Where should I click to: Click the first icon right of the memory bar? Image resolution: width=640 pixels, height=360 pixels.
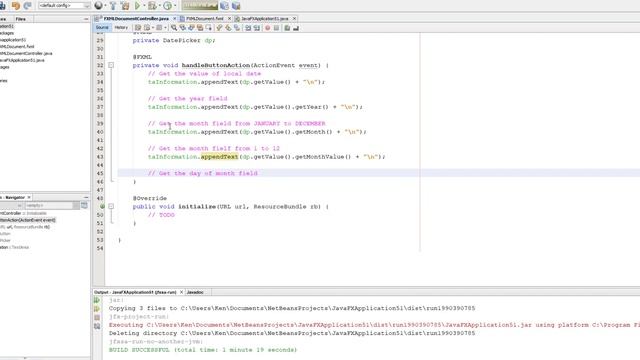click(224, 6)
